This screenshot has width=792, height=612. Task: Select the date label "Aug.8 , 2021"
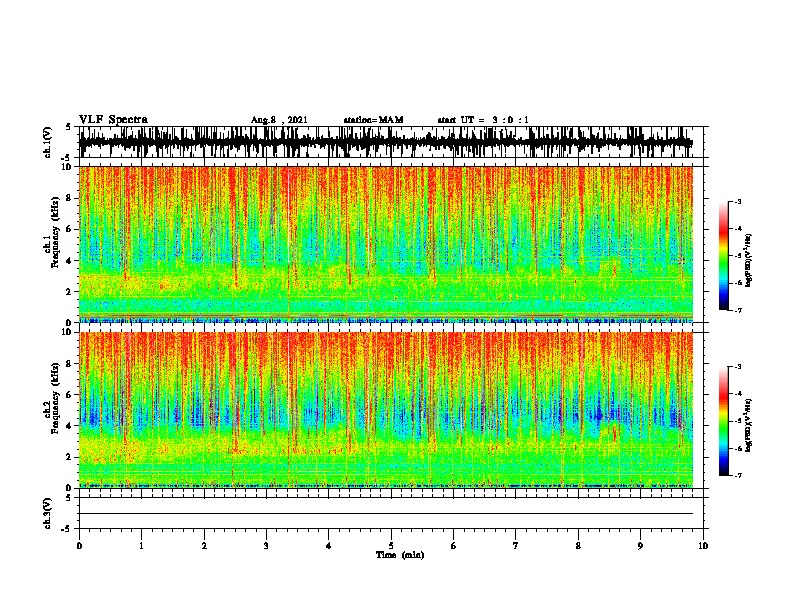279,120
